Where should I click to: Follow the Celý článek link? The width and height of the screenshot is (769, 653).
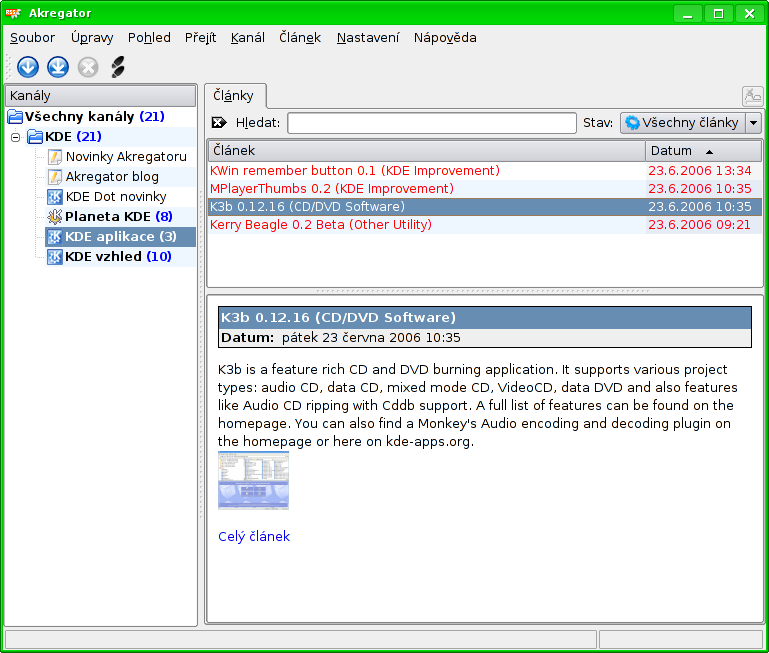[254, 536]
